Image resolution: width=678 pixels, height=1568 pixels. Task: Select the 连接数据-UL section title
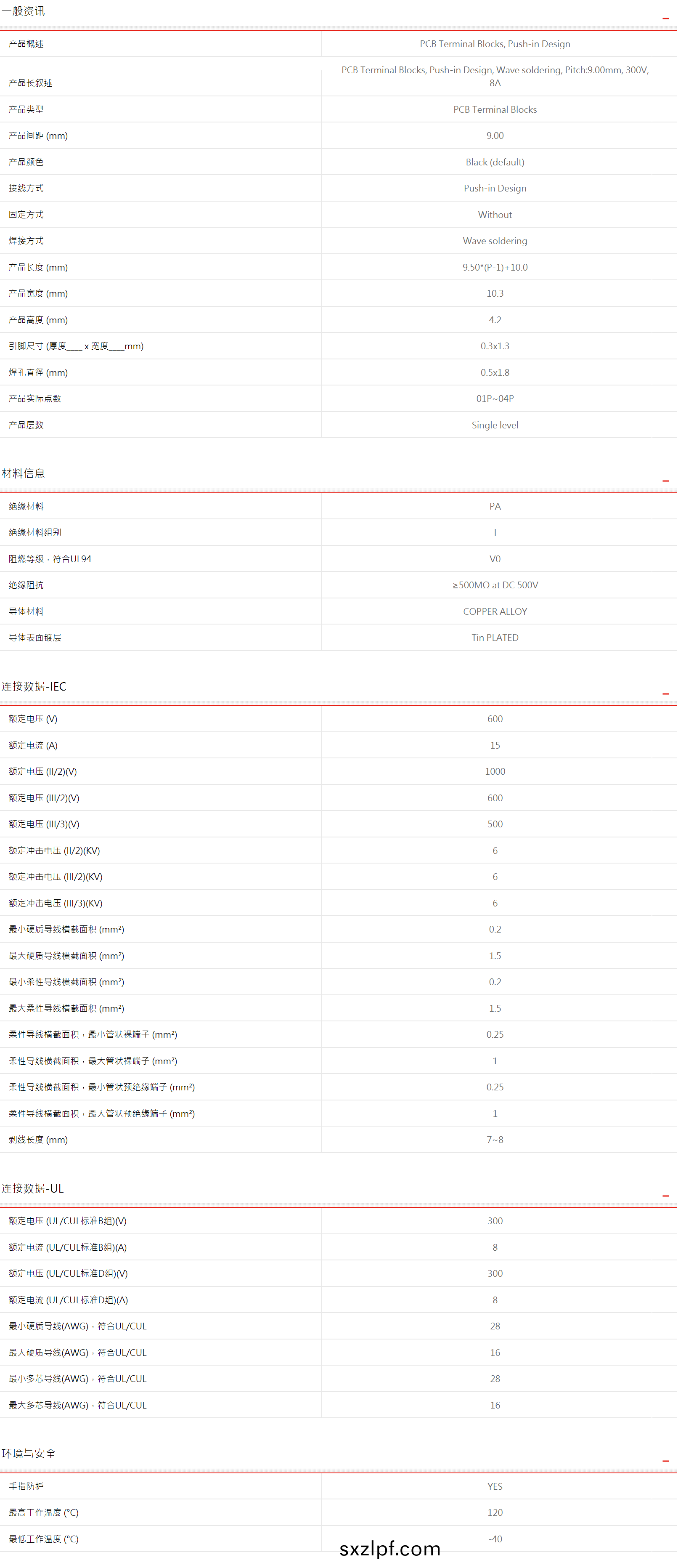(32, 1189)
